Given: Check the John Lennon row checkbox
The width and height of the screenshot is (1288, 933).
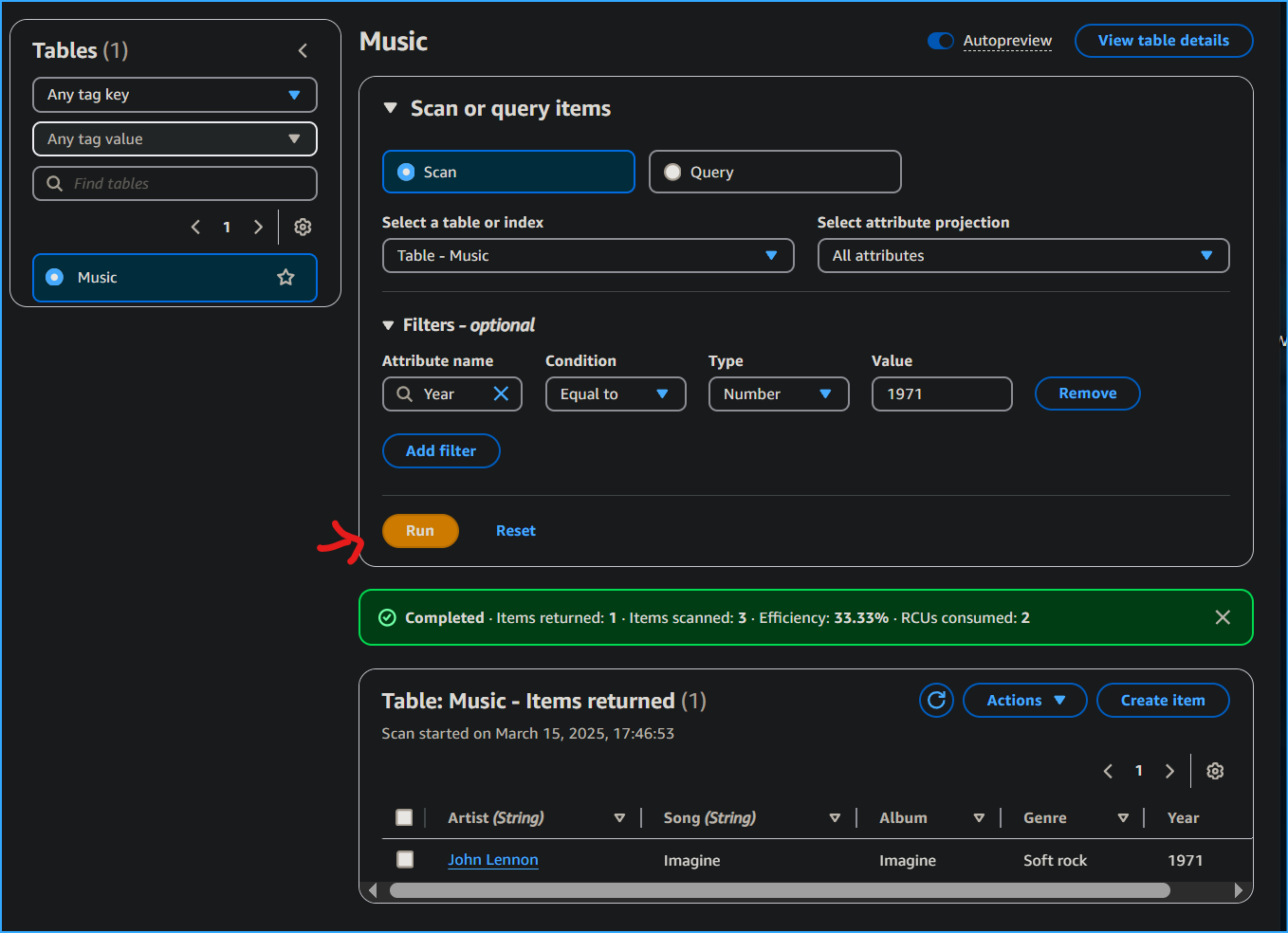Looking at the screenshot, I should click(405, 860).
